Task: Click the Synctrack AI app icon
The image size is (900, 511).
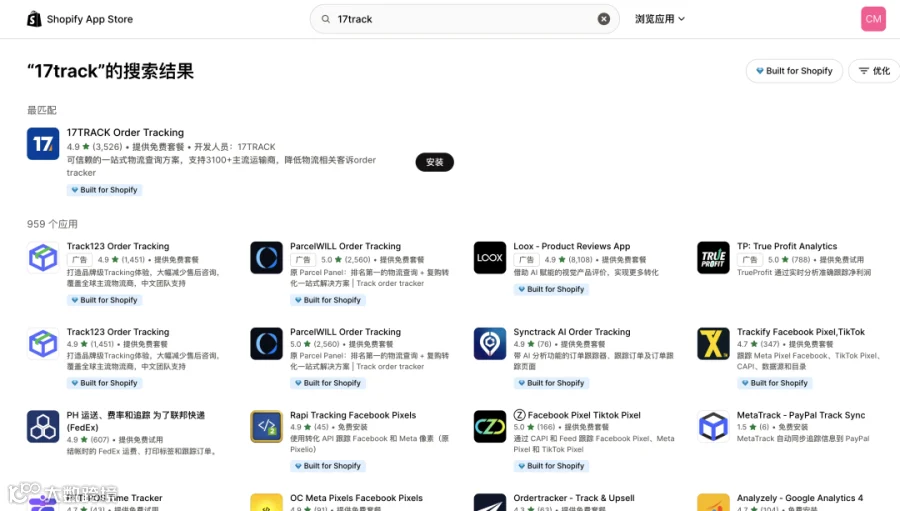Action: pos(490,343)
